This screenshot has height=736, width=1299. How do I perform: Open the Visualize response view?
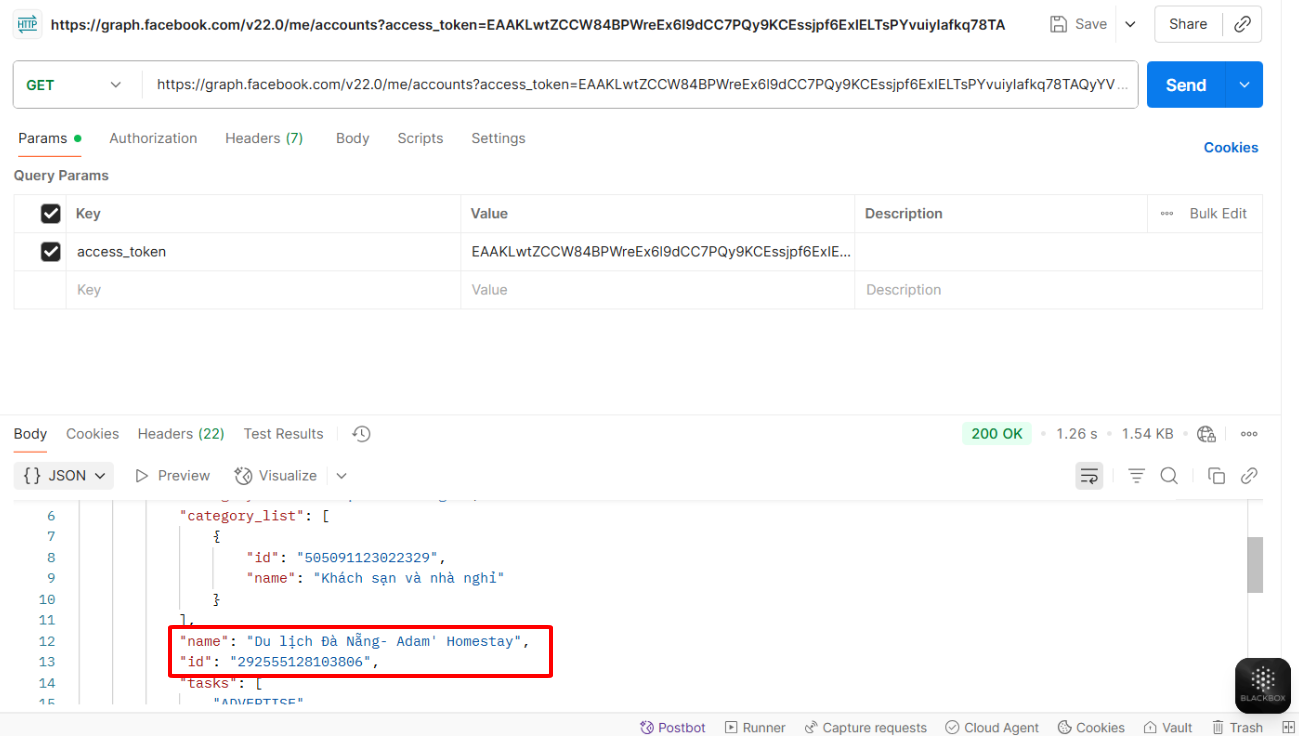[x=275, y=476]
